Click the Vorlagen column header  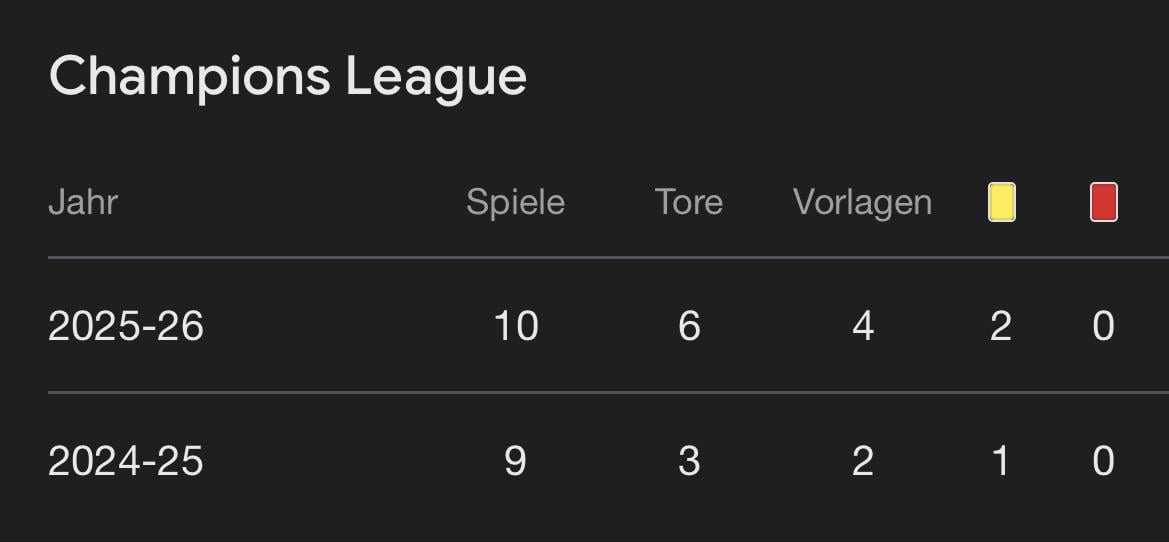pyautogui.click(x=862, y=202)
